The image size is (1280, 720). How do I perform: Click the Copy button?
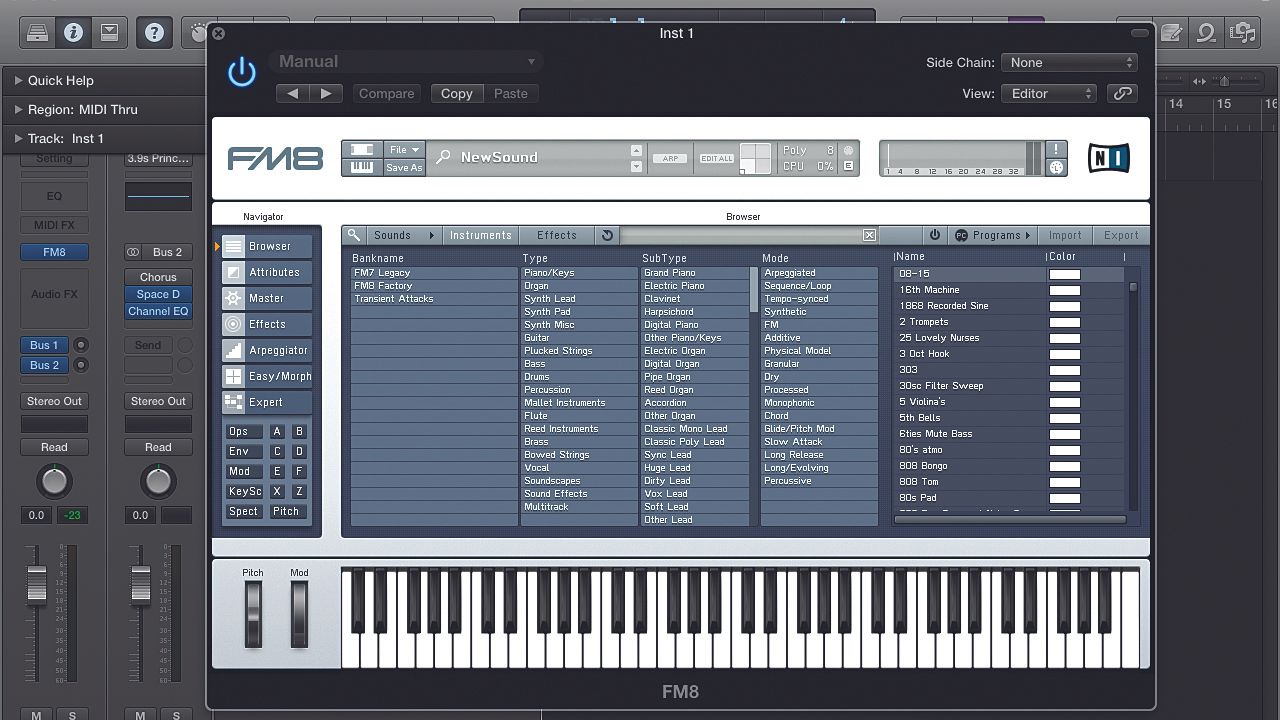pyautogui.click(x=457, y=93)
